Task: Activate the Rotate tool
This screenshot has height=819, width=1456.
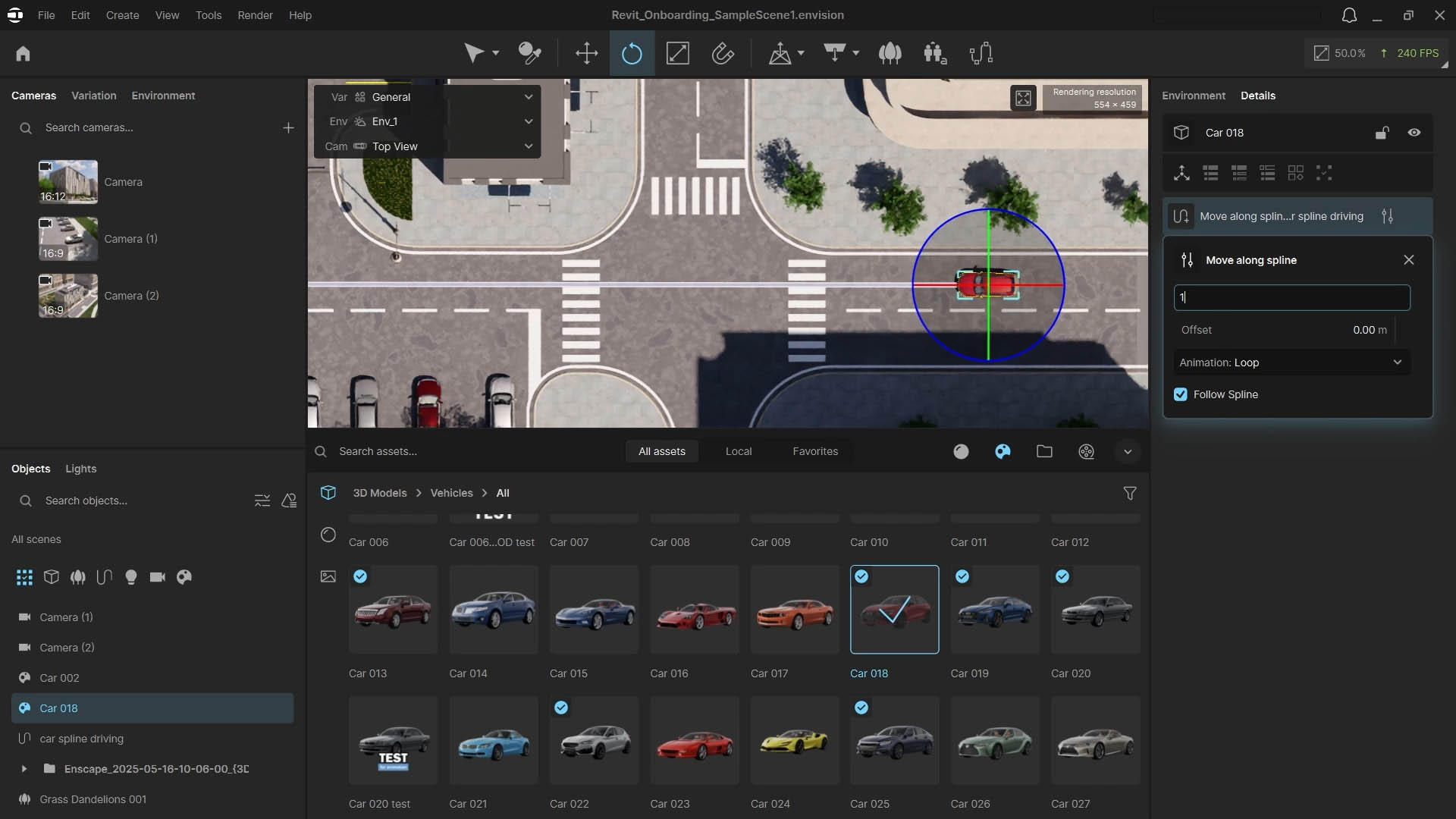Action: tap(632, 53)
